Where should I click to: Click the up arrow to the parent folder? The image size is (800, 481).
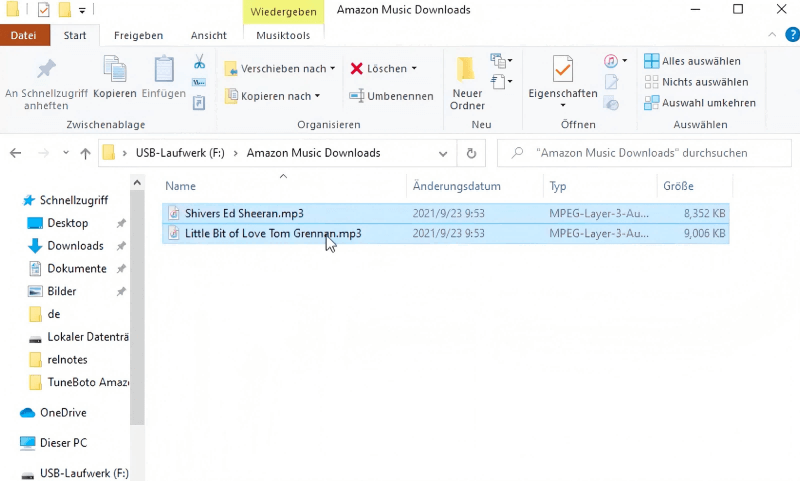(x=85, y=153)
